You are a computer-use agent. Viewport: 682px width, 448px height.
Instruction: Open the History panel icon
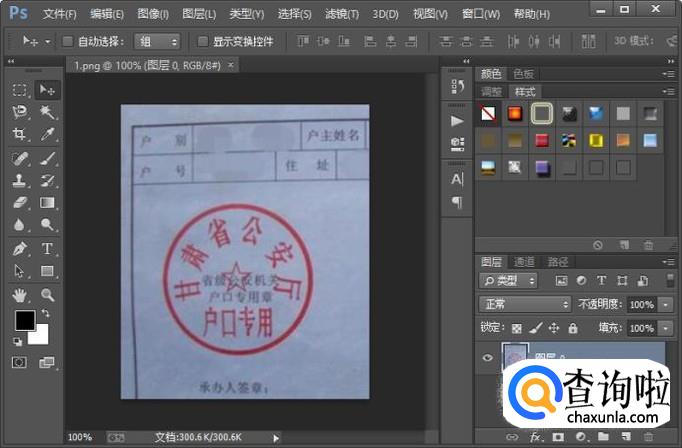point(457,87)
